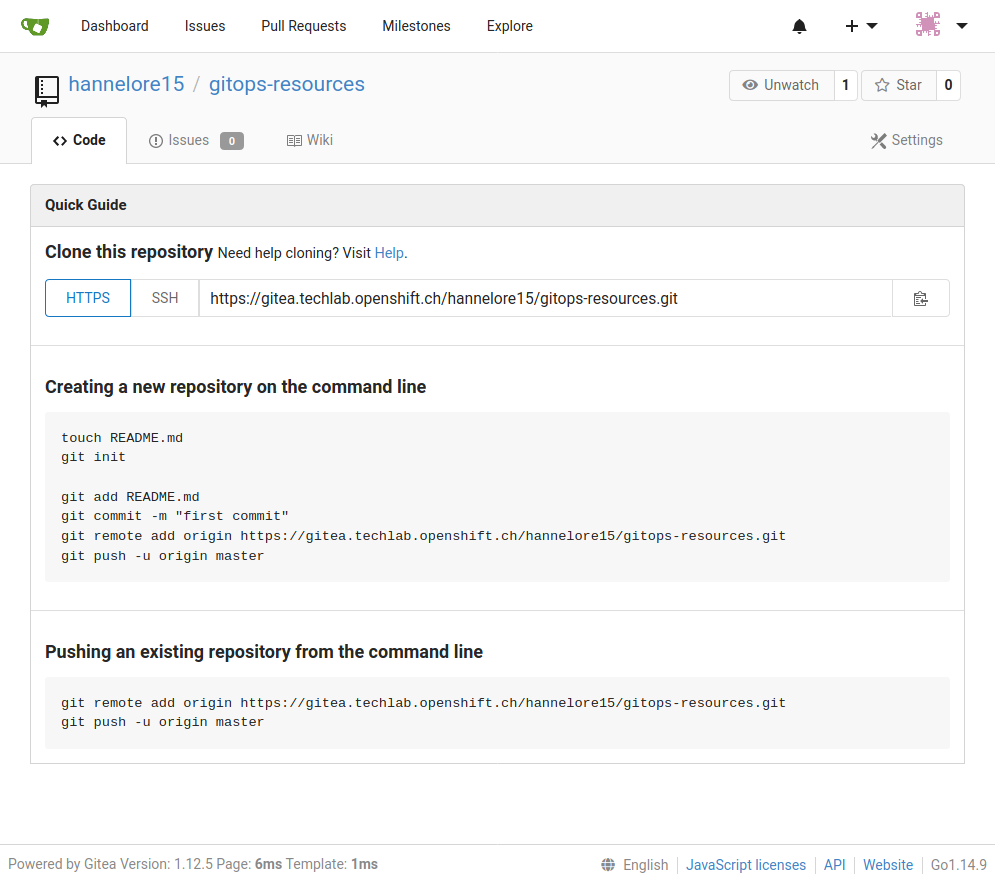Image resolution: width=995 pixels, height=885 pixels.
Task: Open the English language selector
Action: point(645,864)
